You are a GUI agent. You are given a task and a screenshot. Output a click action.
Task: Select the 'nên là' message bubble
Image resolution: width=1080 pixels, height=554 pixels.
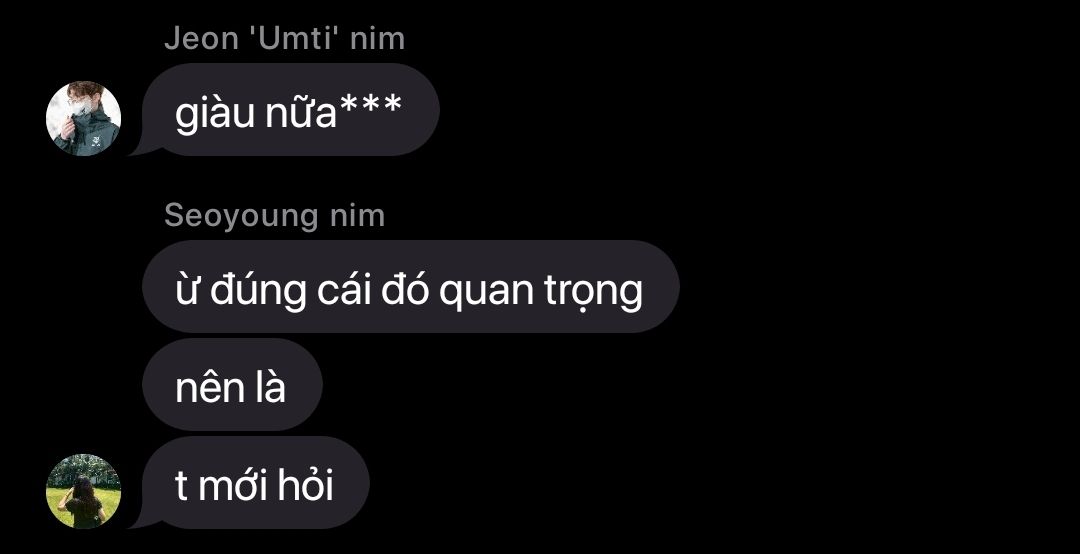coord(232,384)
